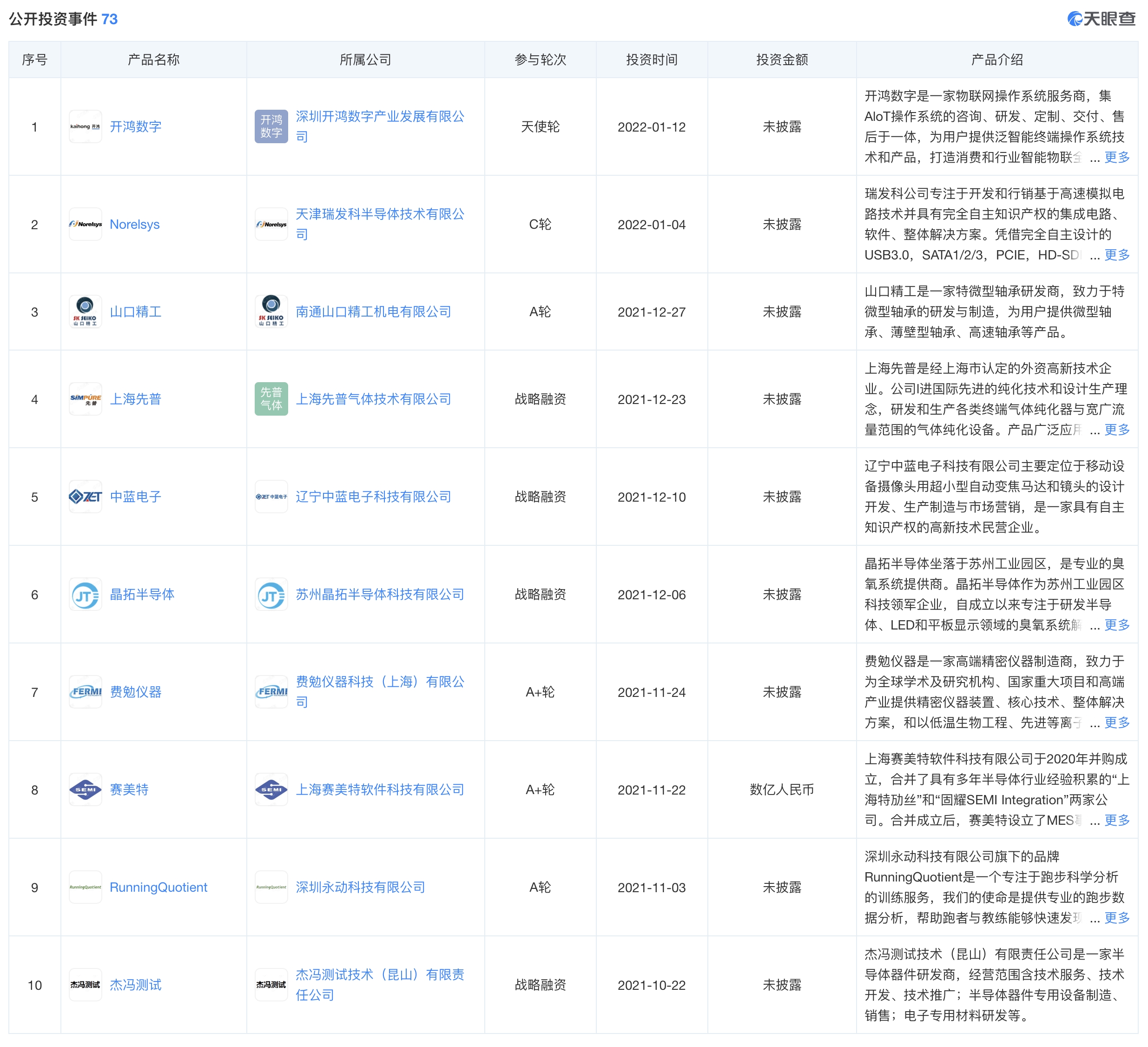Click the 天眼查 logo in the corner
Screen dimensions: 1148x1047
pos(1099,19)
